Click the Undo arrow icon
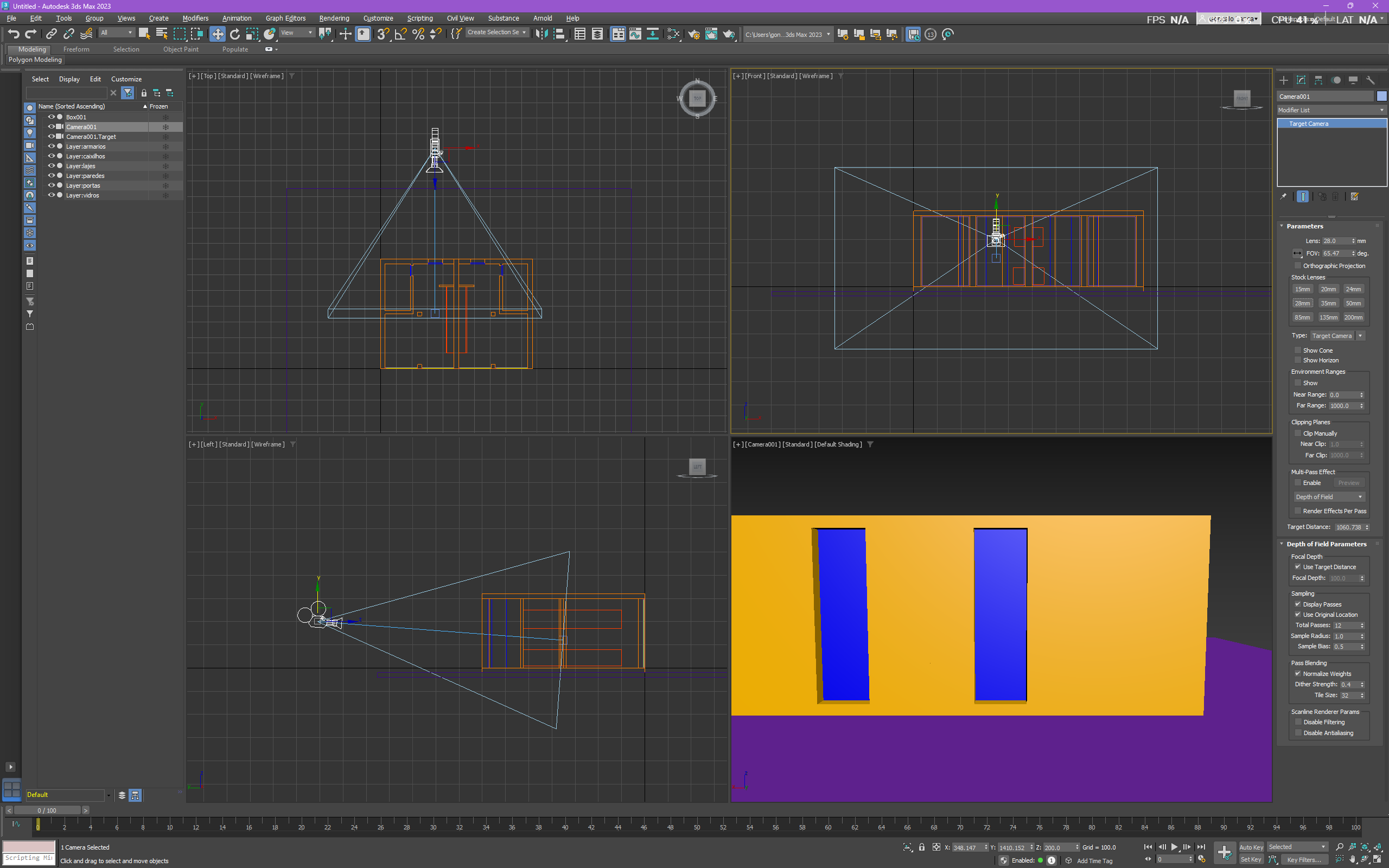 [x=14, y=34]
